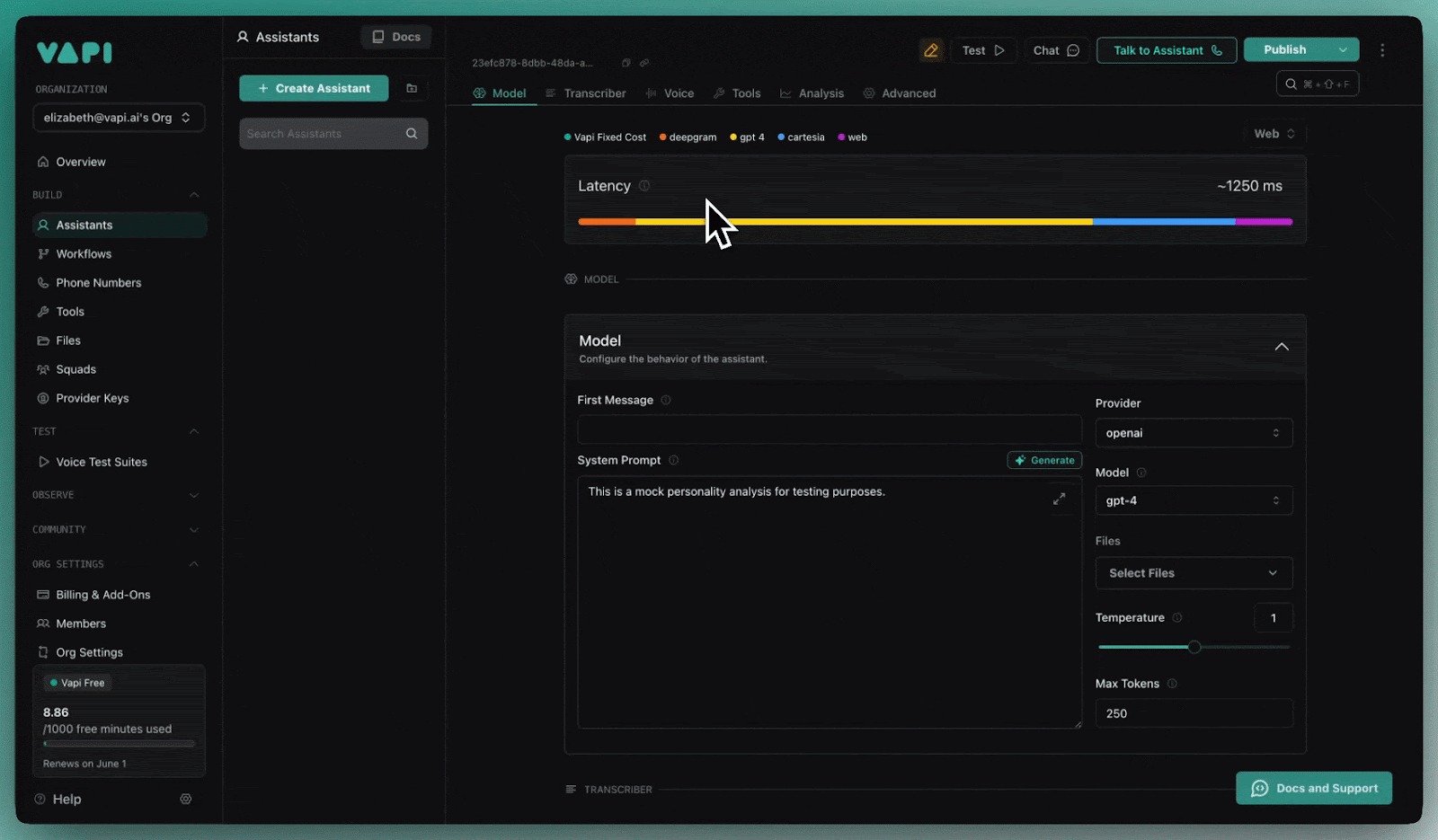This screenshot has width=1438, height=840.
Task: Collapse the BUILD section
Action: click(194, 195)
